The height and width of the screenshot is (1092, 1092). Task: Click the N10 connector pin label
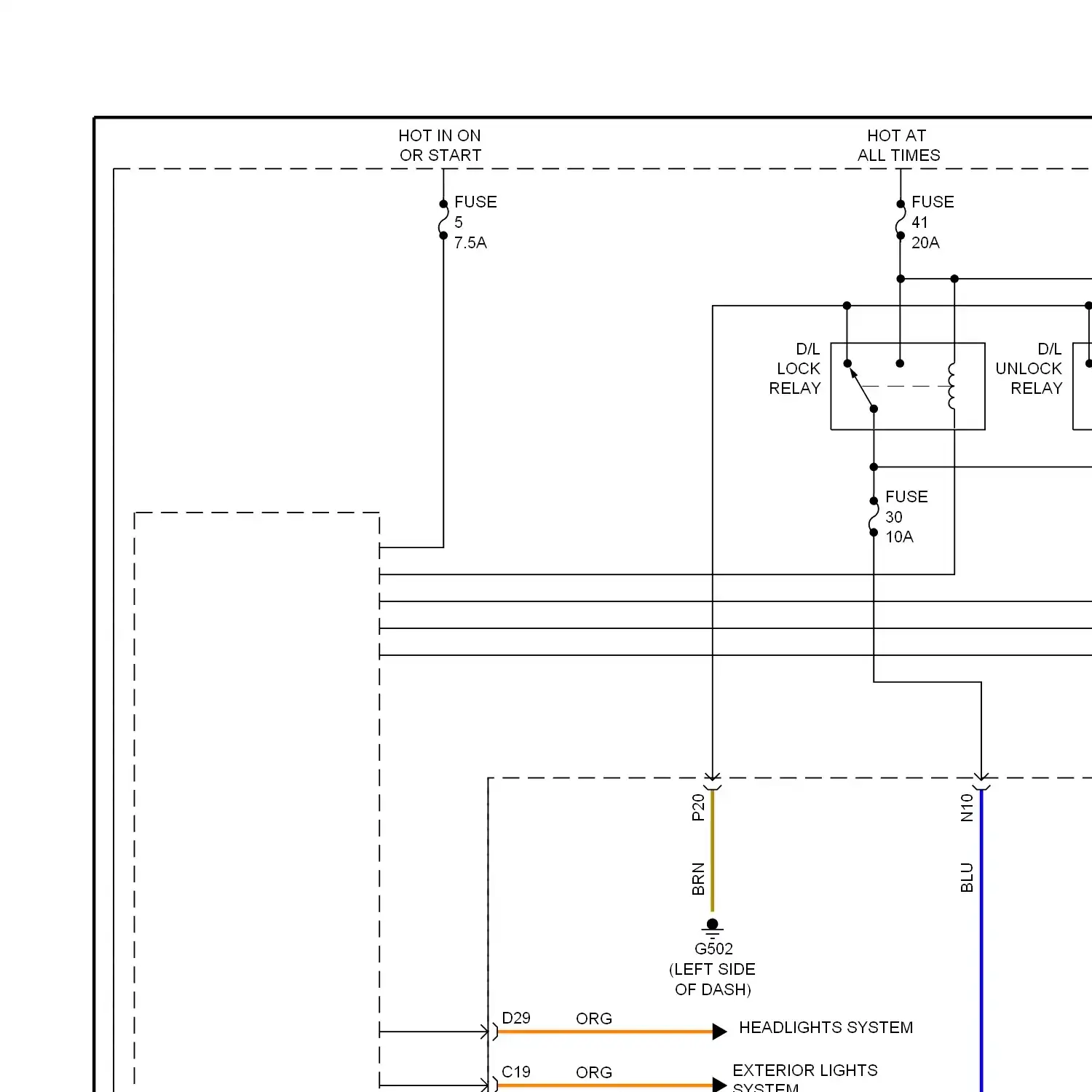pos(967,807)
